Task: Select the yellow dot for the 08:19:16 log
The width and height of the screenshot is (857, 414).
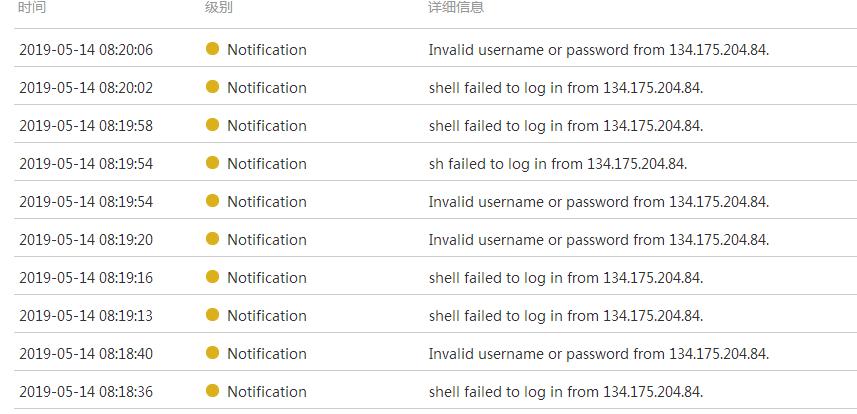Action: point(212,277)
